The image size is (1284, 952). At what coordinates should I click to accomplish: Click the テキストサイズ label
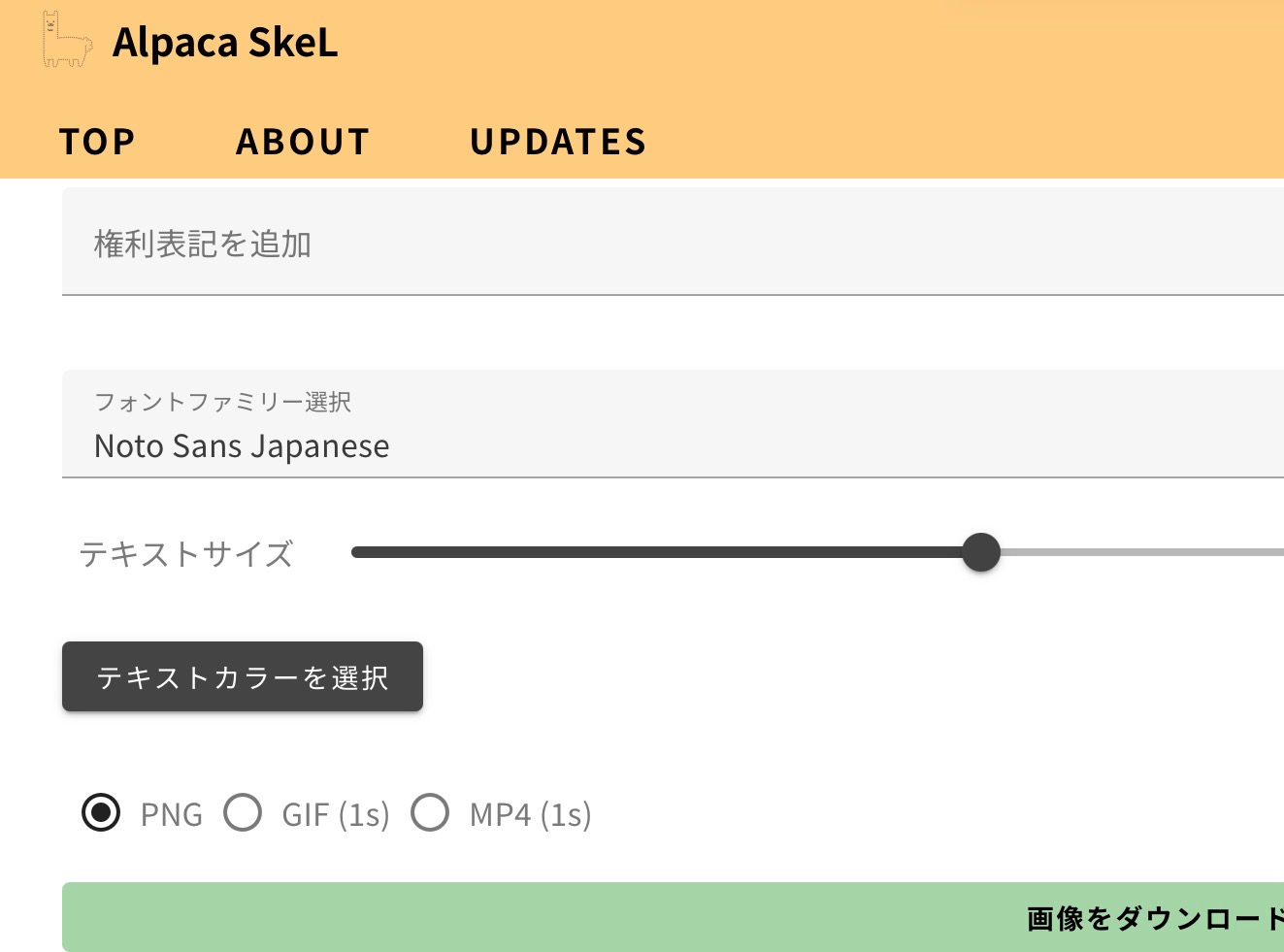pos(186,554)
